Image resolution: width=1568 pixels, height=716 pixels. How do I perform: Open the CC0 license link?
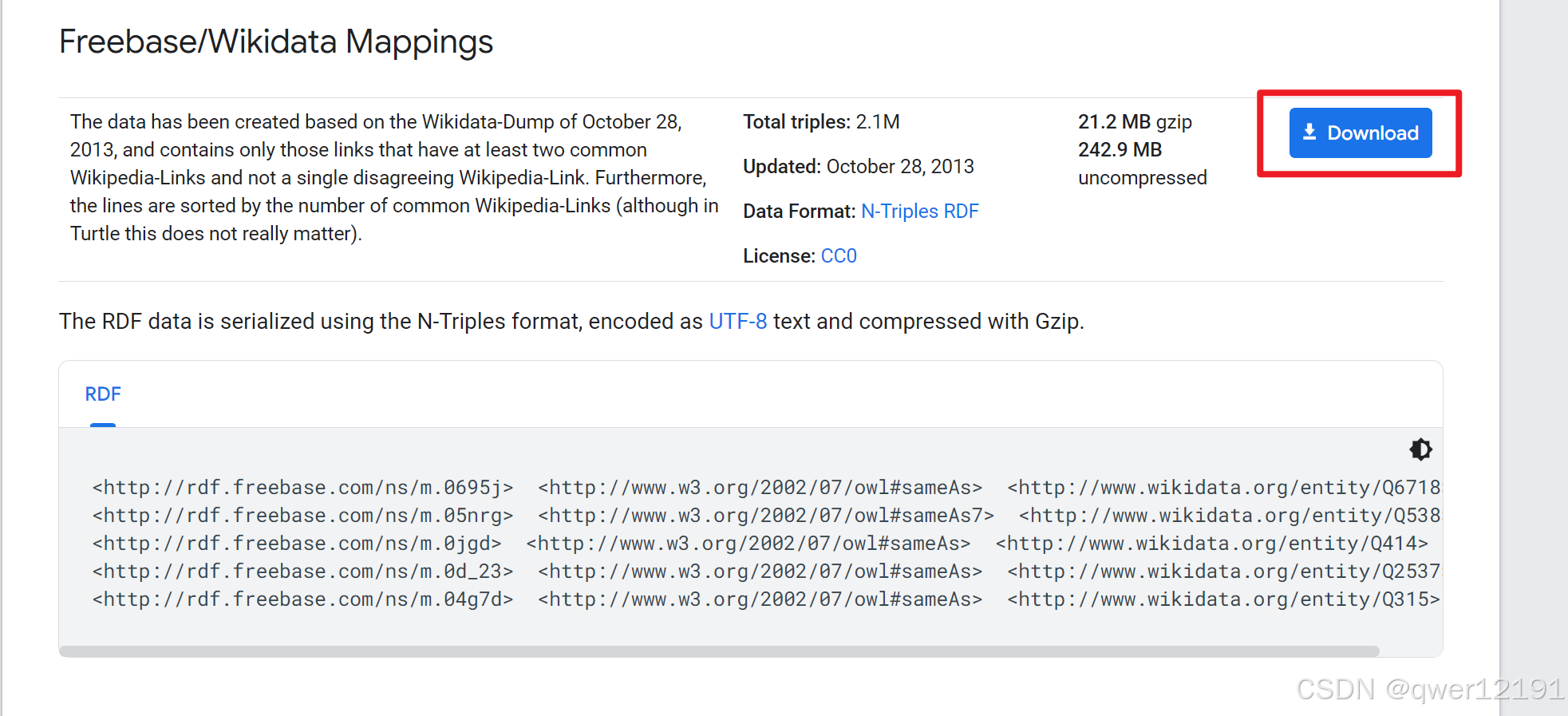[x=839, y=256]
